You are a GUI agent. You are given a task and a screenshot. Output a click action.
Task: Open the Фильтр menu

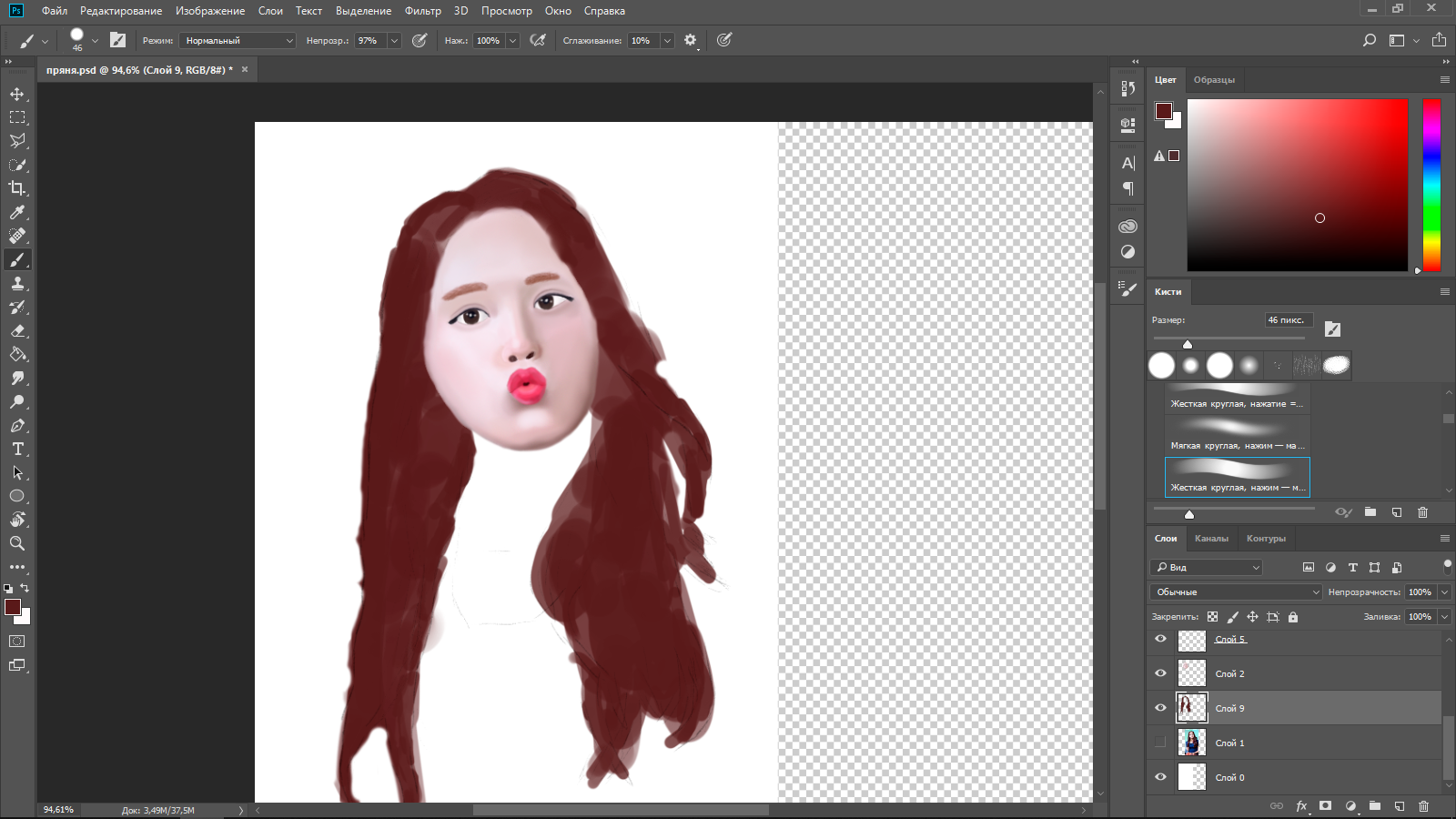(x=422, y=11)
